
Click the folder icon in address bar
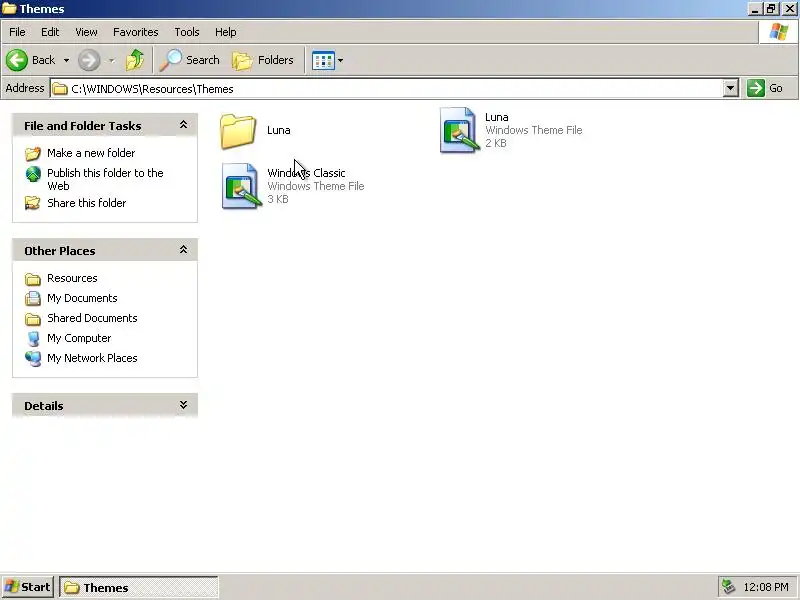pos(60,89)
